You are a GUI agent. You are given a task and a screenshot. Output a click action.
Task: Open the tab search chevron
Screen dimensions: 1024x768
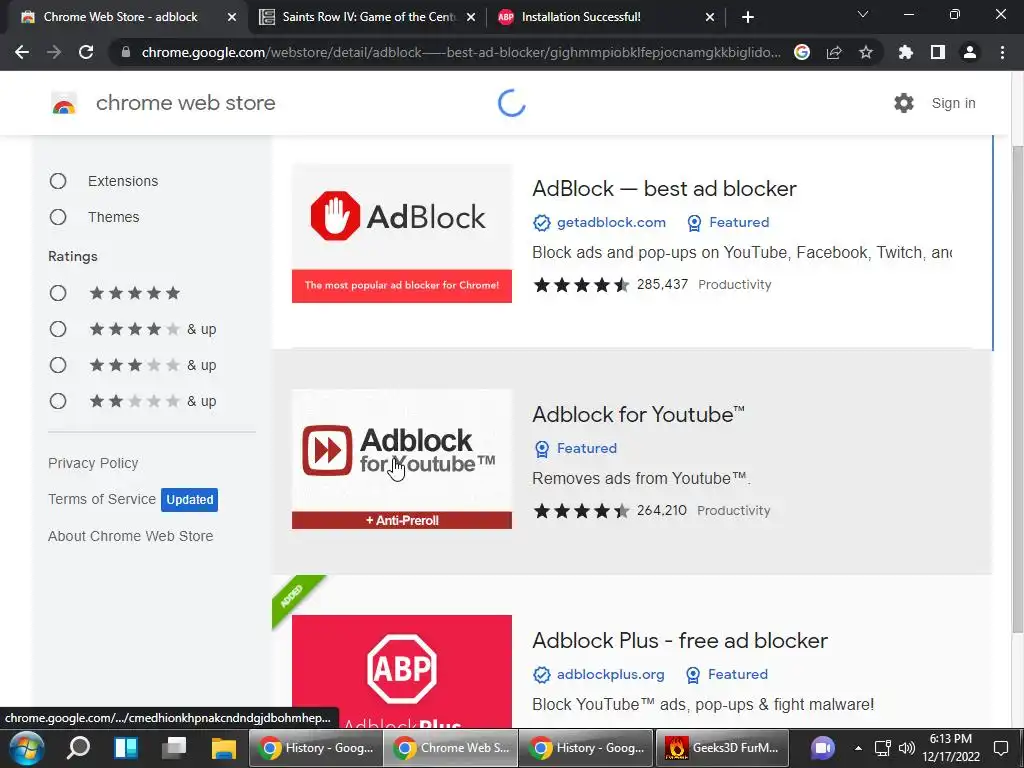[863, 14]
